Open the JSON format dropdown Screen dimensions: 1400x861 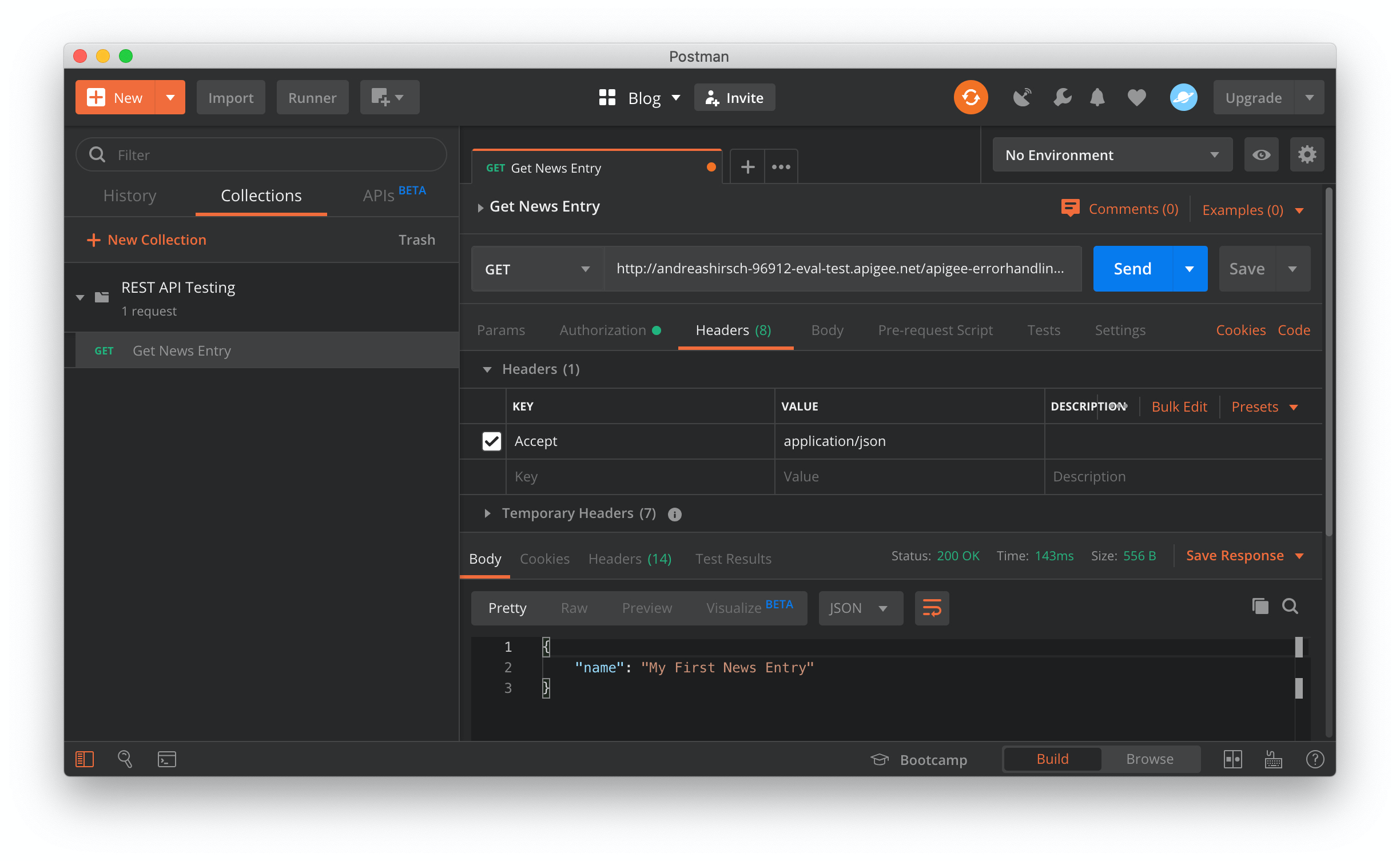pos(861,608)
